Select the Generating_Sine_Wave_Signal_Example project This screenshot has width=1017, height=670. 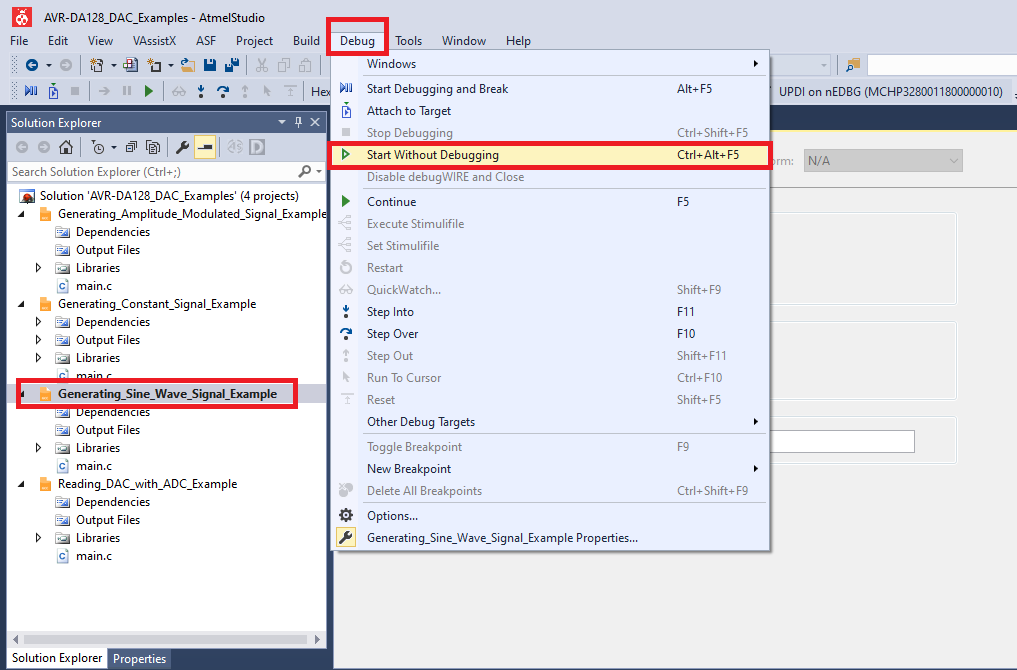[x=167, y=394]
